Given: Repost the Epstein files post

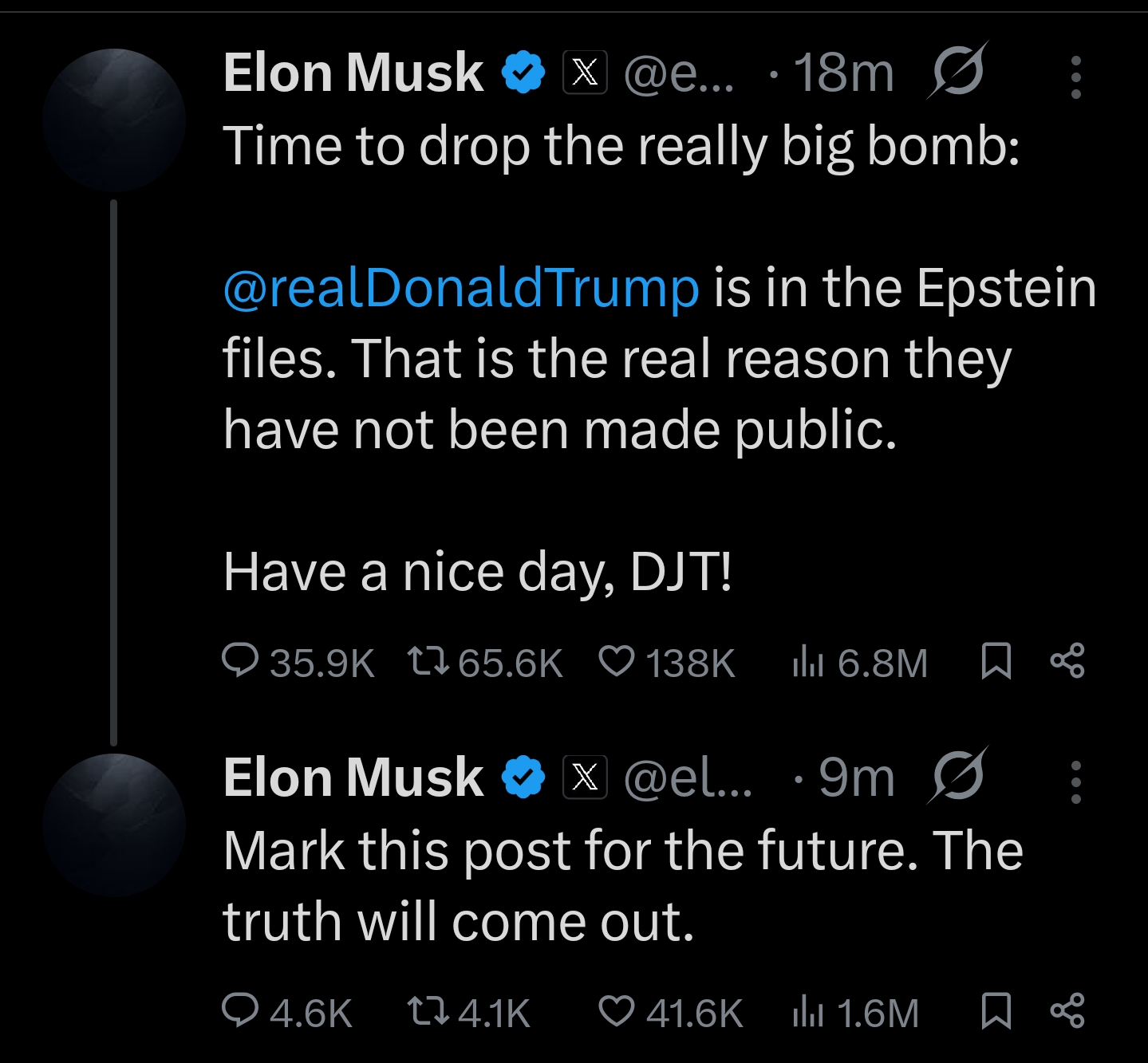Looking at the screenshot, I should coord(428,661).
